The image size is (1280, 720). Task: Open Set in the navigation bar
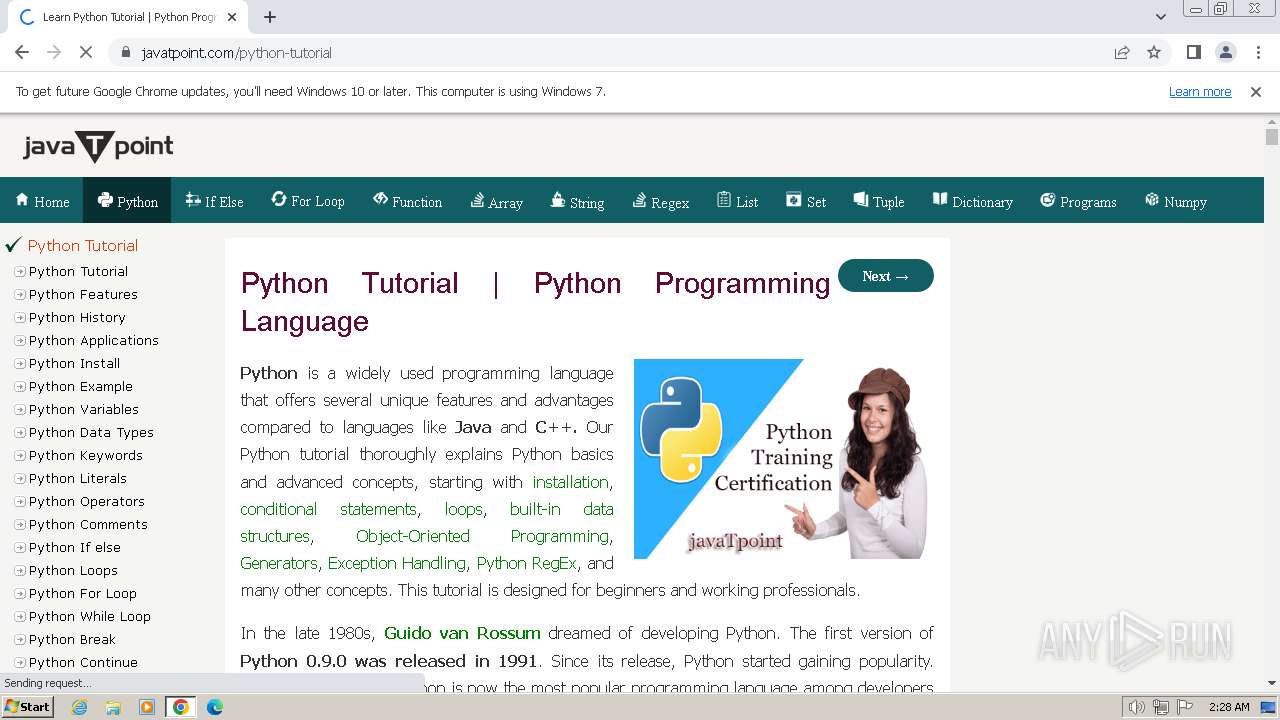point(806,201)
